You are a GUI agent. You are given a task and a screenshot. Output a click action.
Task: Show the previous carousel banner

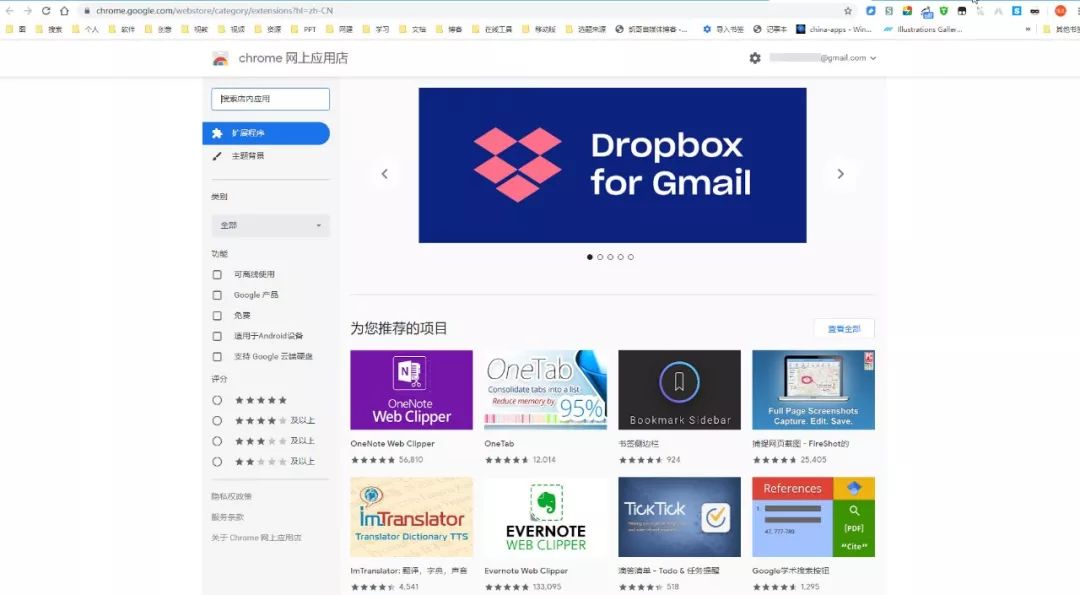tap(385, 174)
